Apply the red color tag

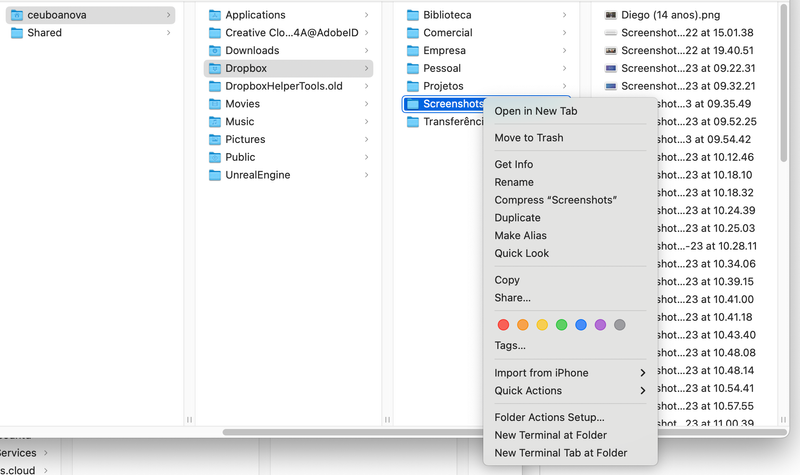point(503,325)
